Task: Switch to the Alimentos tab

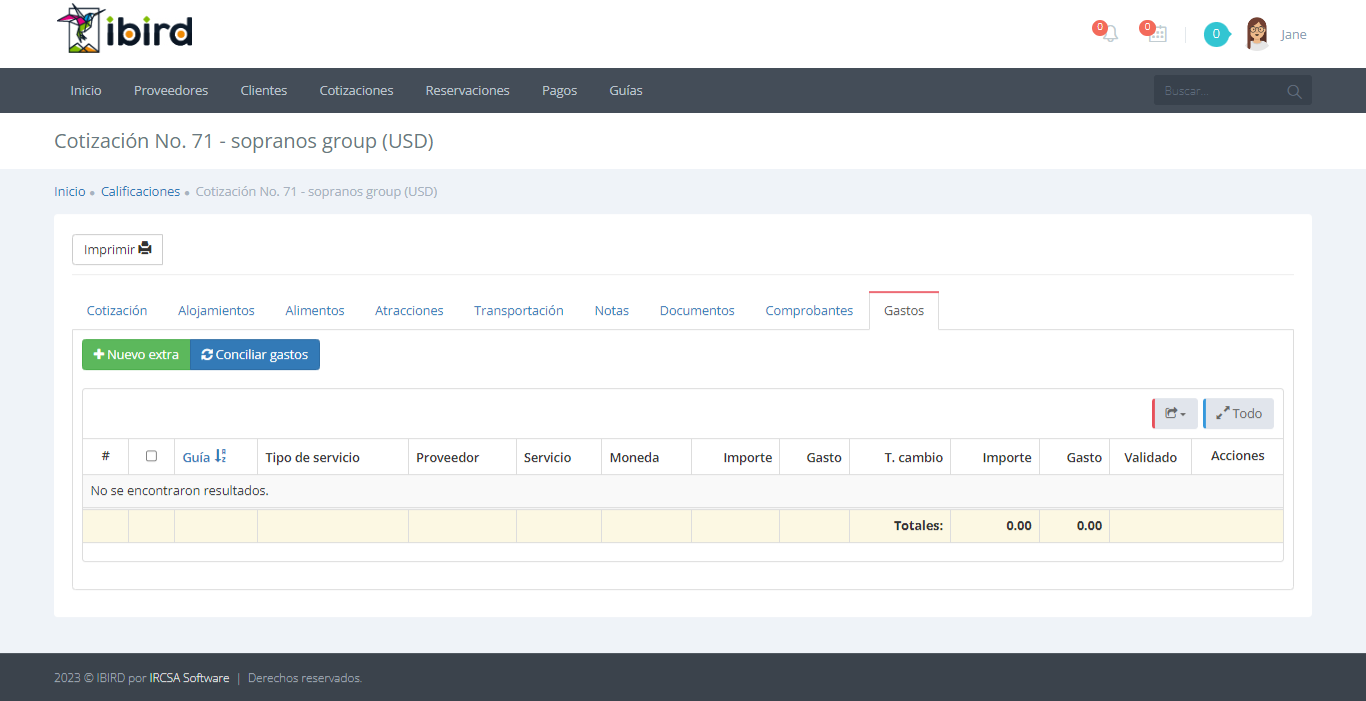Action: (315, 311)
